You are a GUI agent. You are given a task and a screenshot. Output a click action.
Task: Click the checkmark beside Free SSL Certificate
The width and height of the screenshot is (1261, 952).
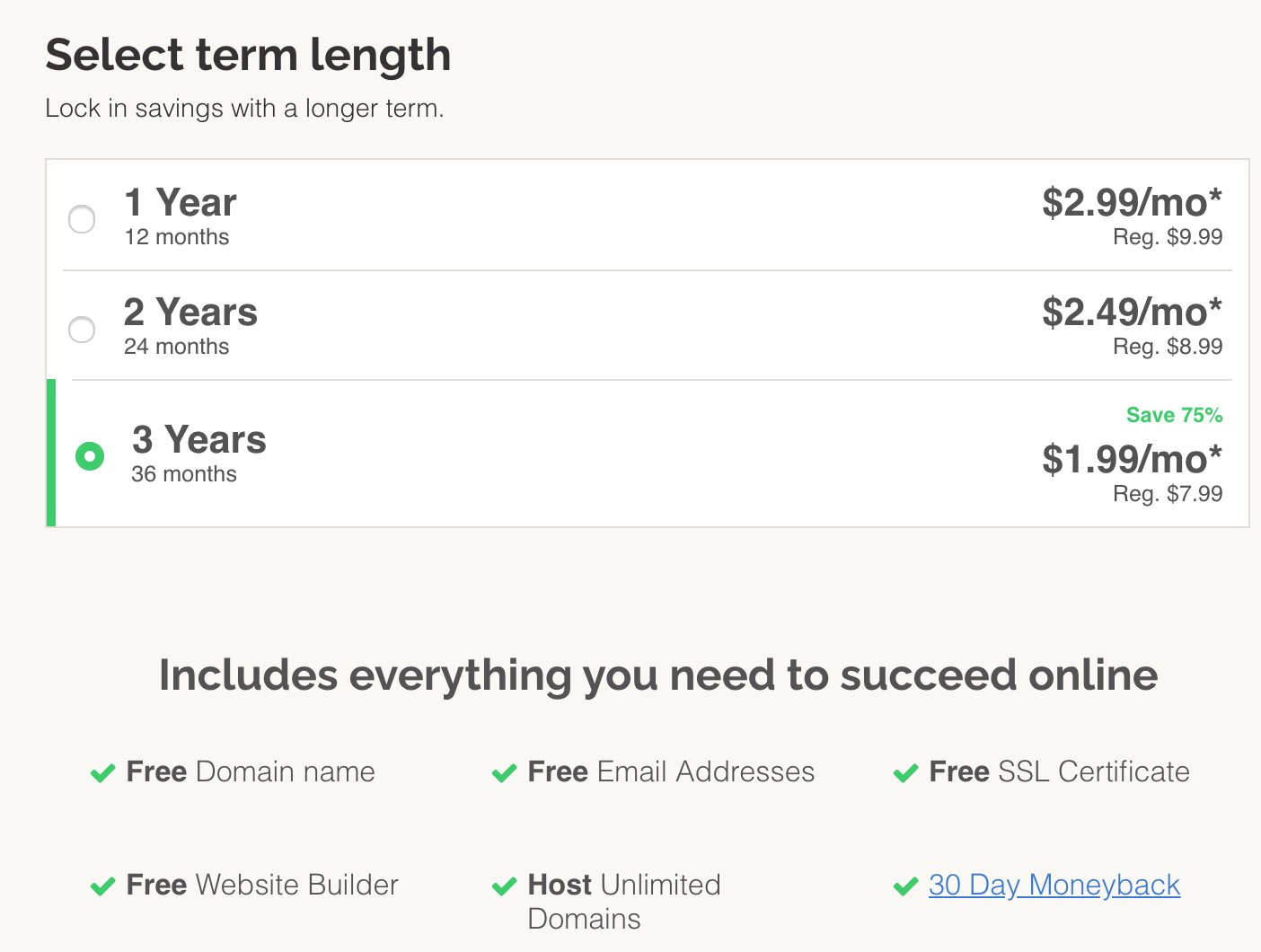tap(905, 773)
